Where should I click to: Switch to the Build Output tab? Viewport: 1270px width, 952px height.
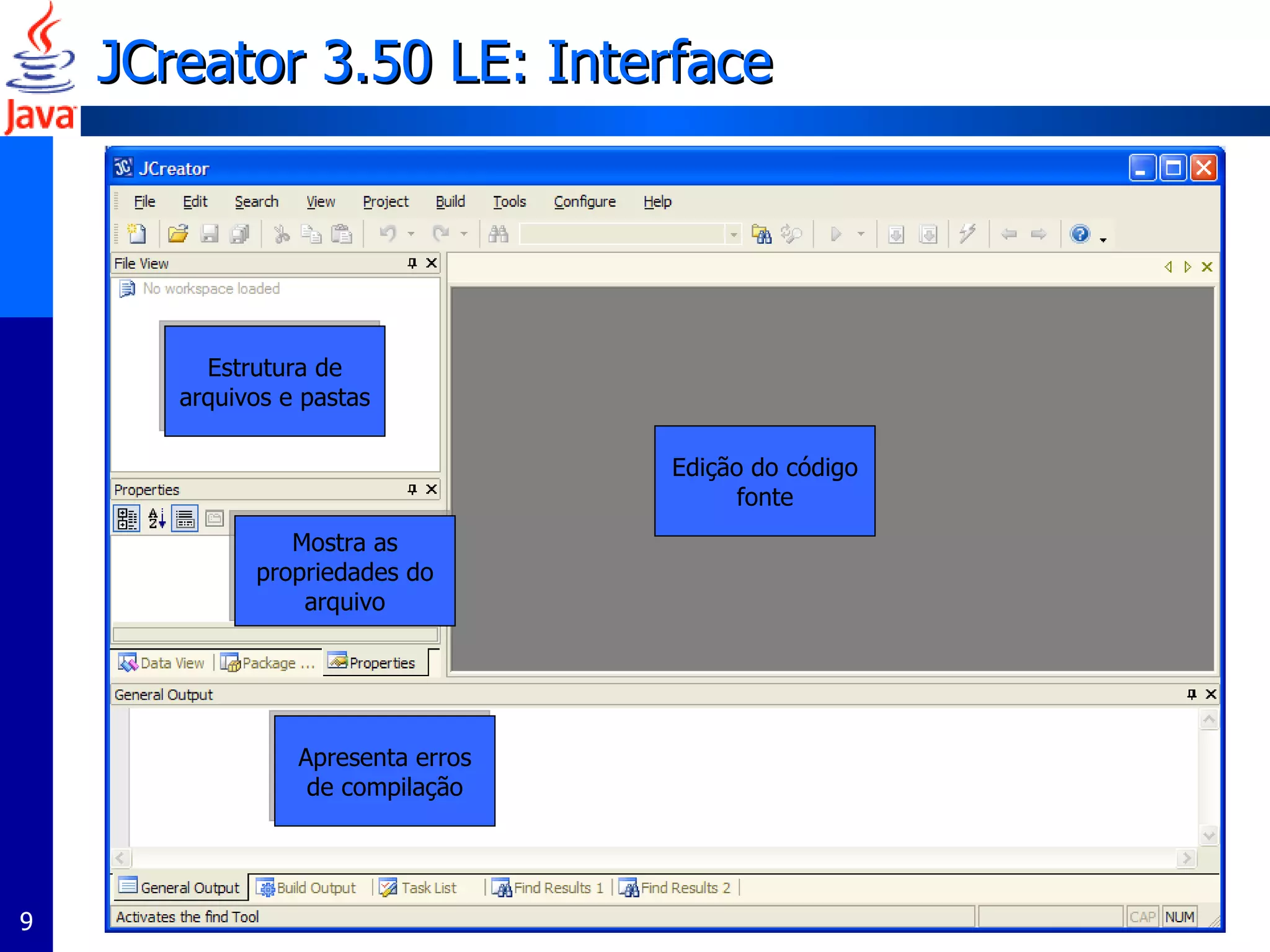[x=307, y=888]
